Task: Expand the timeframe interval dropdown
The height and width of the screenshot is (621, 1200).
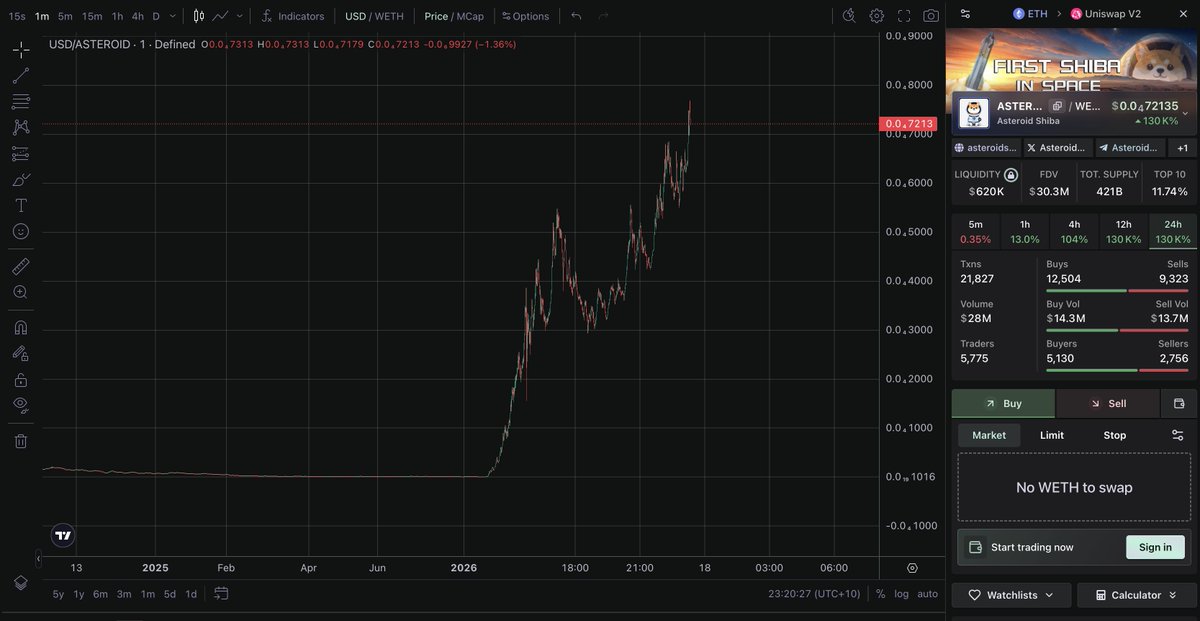Action: pos(173,16)
